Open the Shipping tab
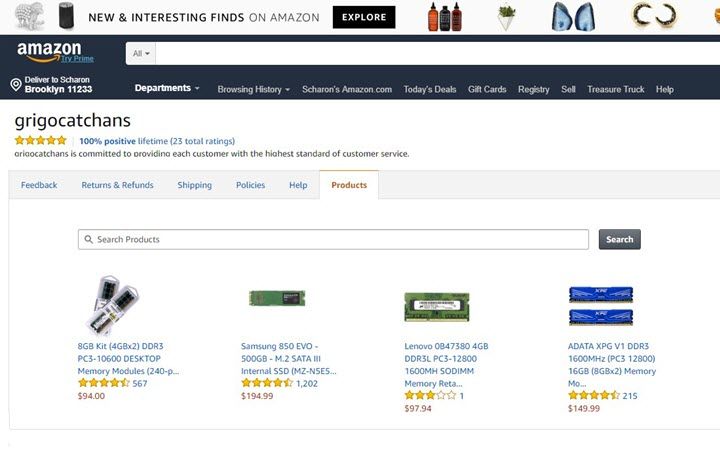The width and height of the screenshot is (720, 450). 194,185
